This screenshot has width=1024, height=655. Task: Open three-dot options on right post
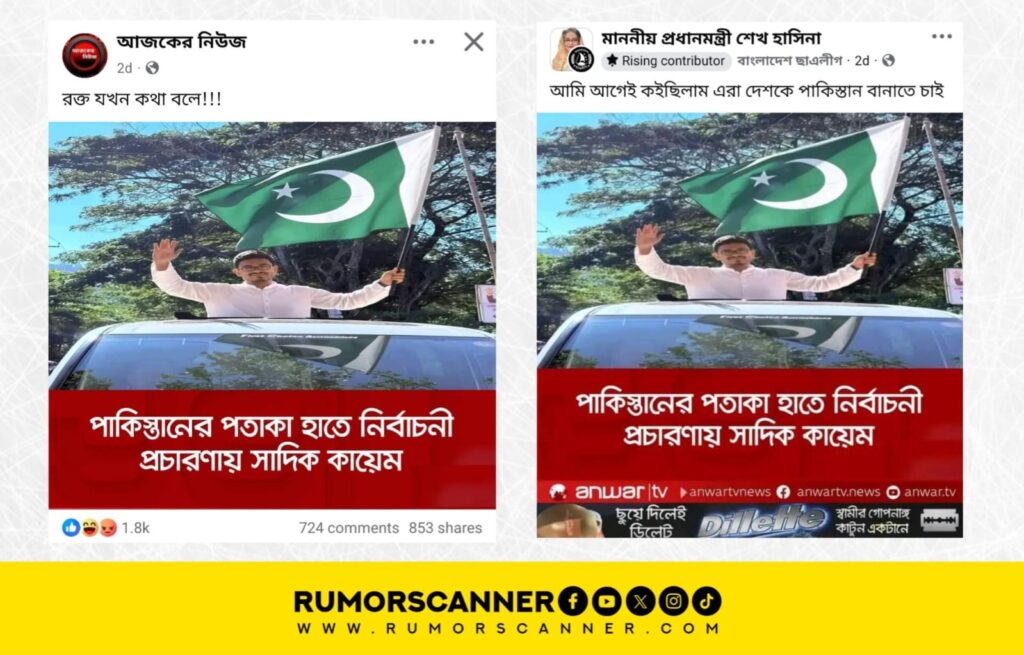942,37
